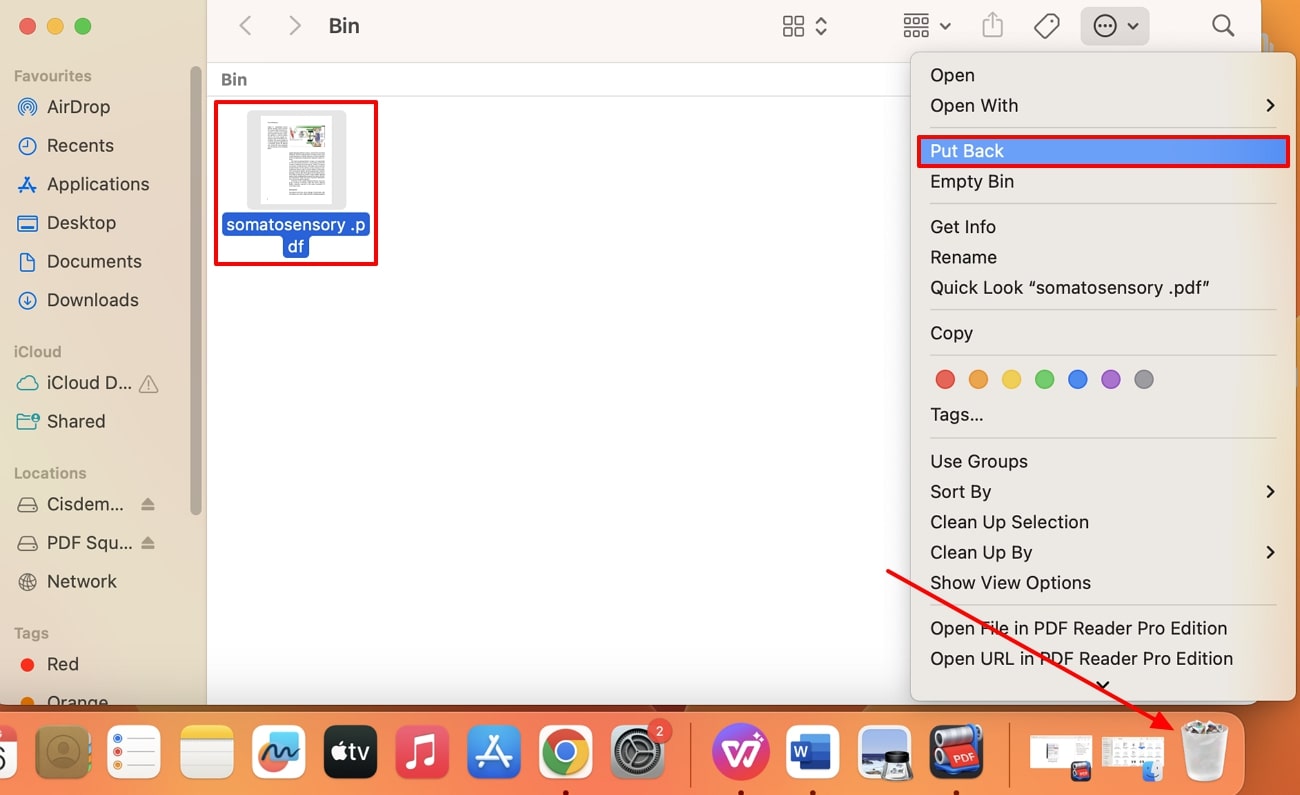Apply the orange tag color
This screenshot has width=1300, height=795.
(978, 379)
